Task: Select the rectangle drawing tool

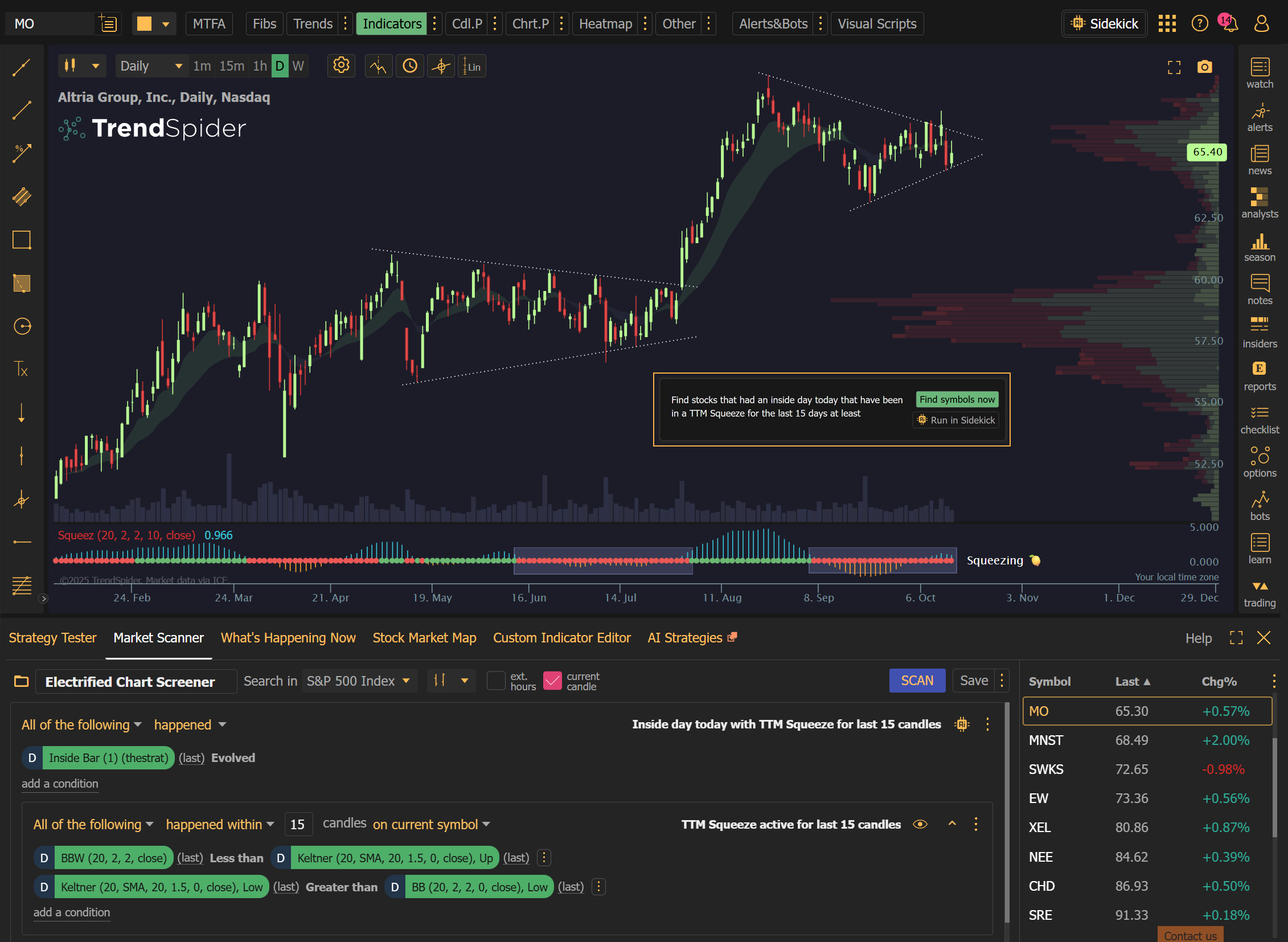Action: [22, 240]
